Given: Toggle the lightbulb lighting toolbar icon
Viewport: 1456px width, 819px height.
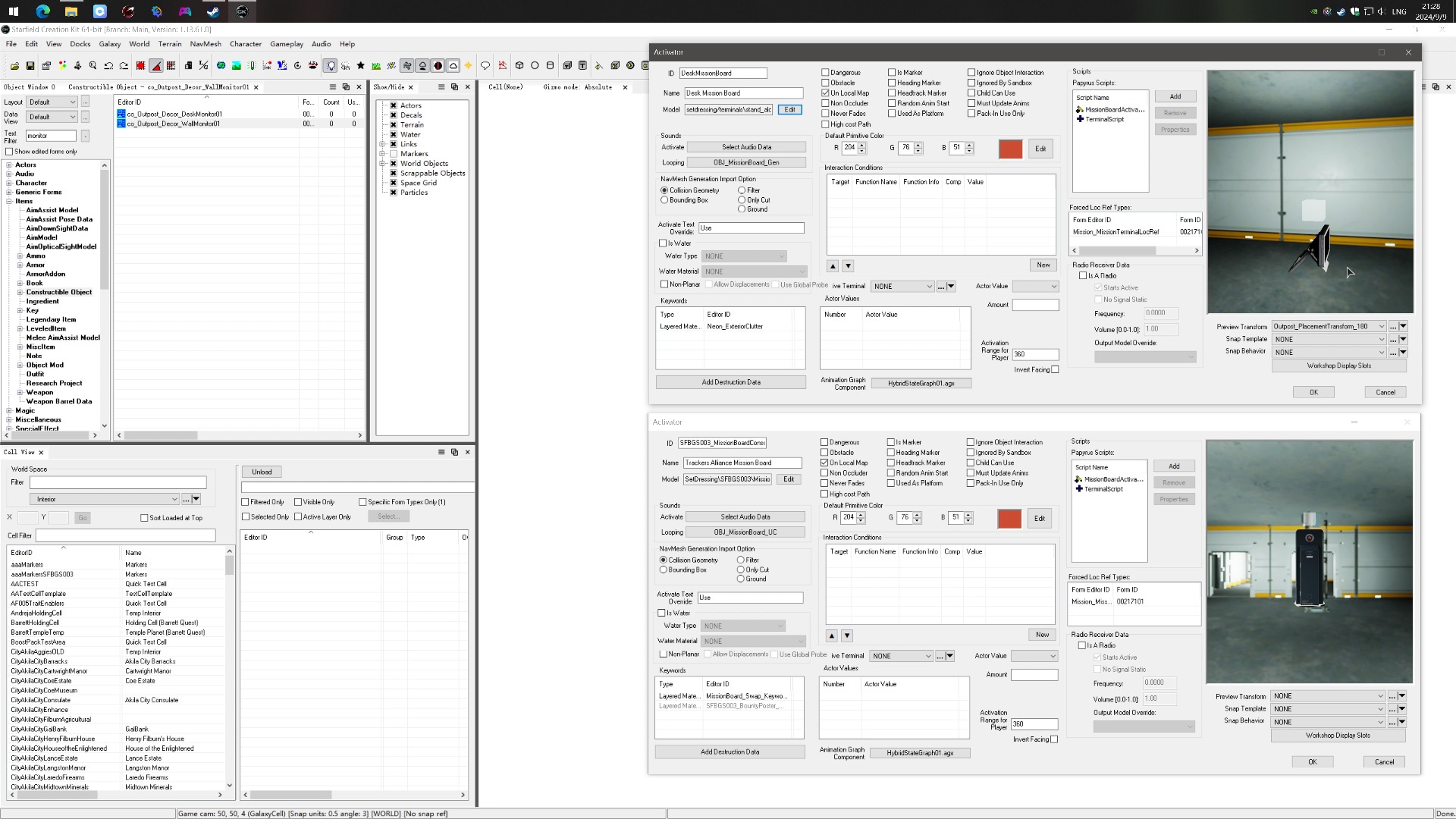Looking at the screenshot, I should tap(331, 66).
